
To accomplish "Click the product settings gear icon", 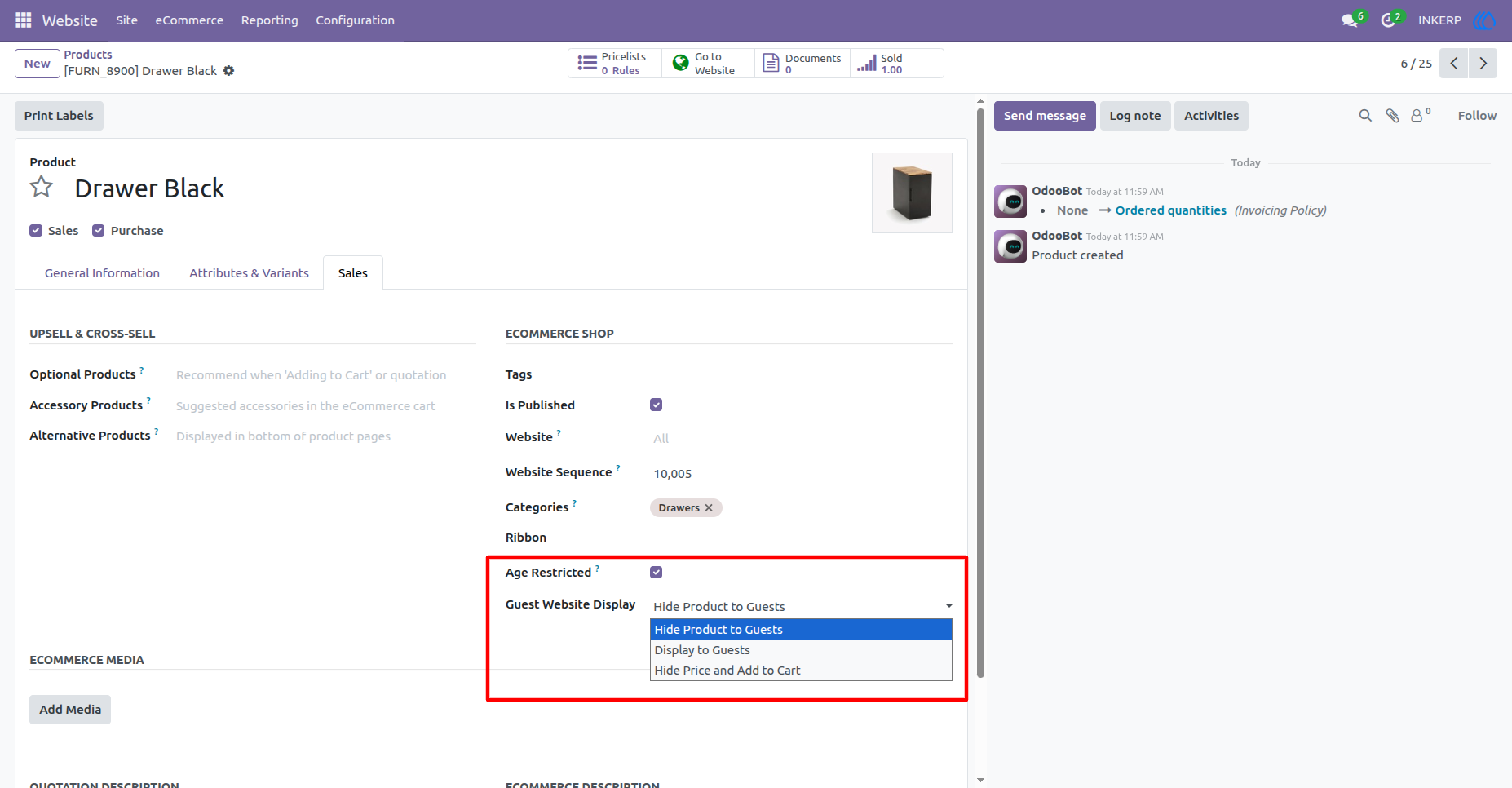I will 229,71.
